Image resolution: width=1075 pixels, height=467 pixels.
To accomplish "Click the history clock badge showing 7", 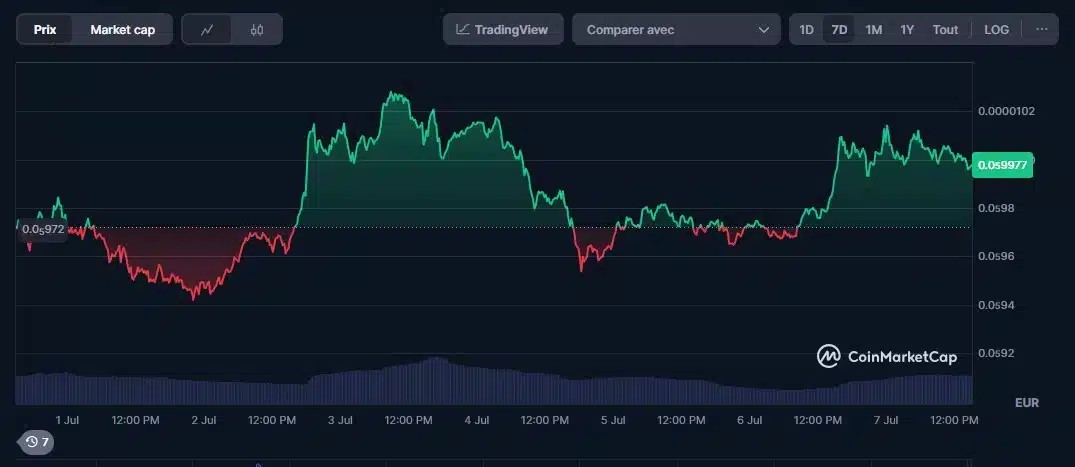I will [36, 442].
